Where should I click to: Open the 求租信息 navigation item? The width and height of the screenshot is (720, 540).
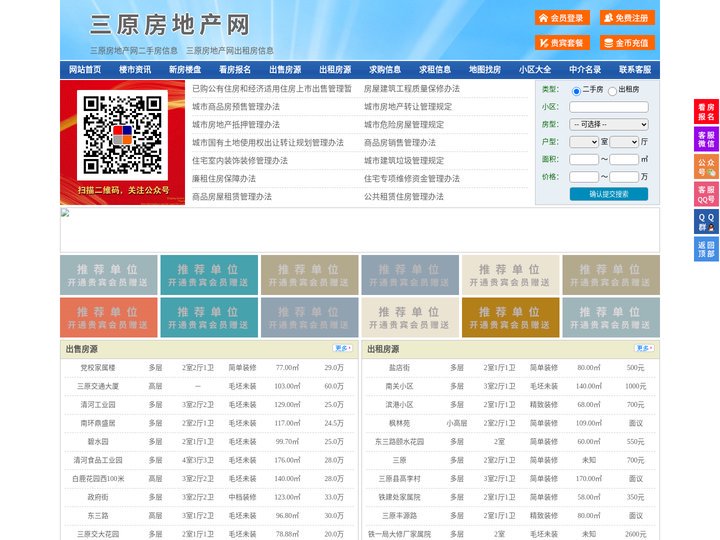point(435,70)
